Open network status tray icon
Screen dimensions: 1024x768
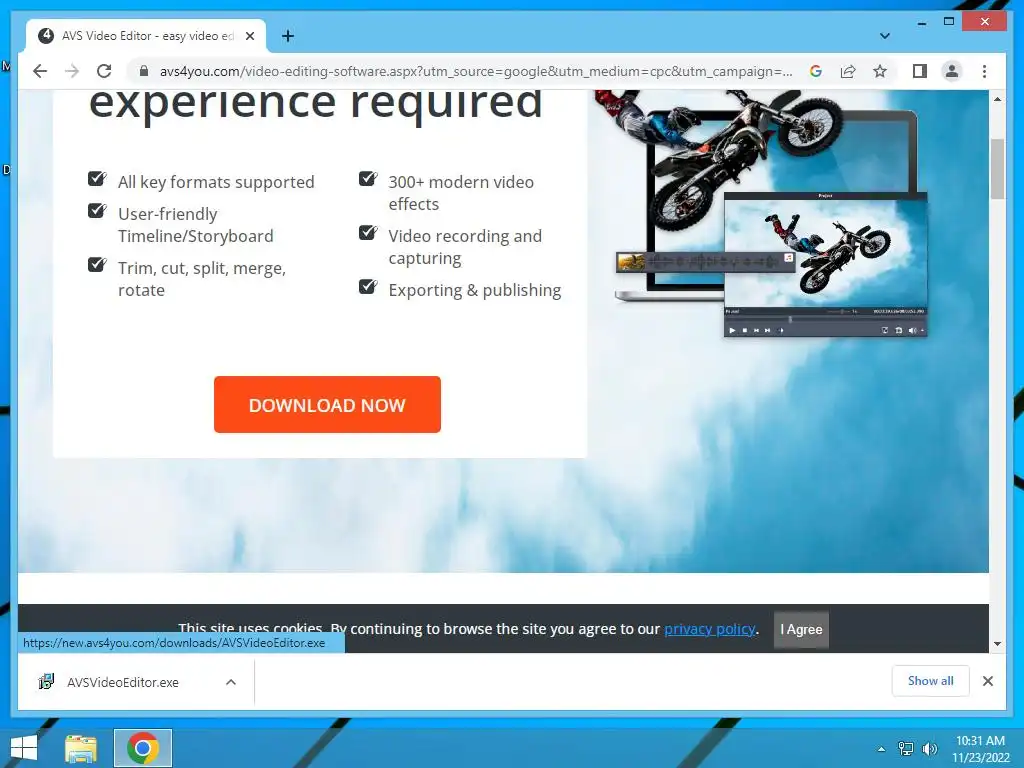[x=906, y=749]
